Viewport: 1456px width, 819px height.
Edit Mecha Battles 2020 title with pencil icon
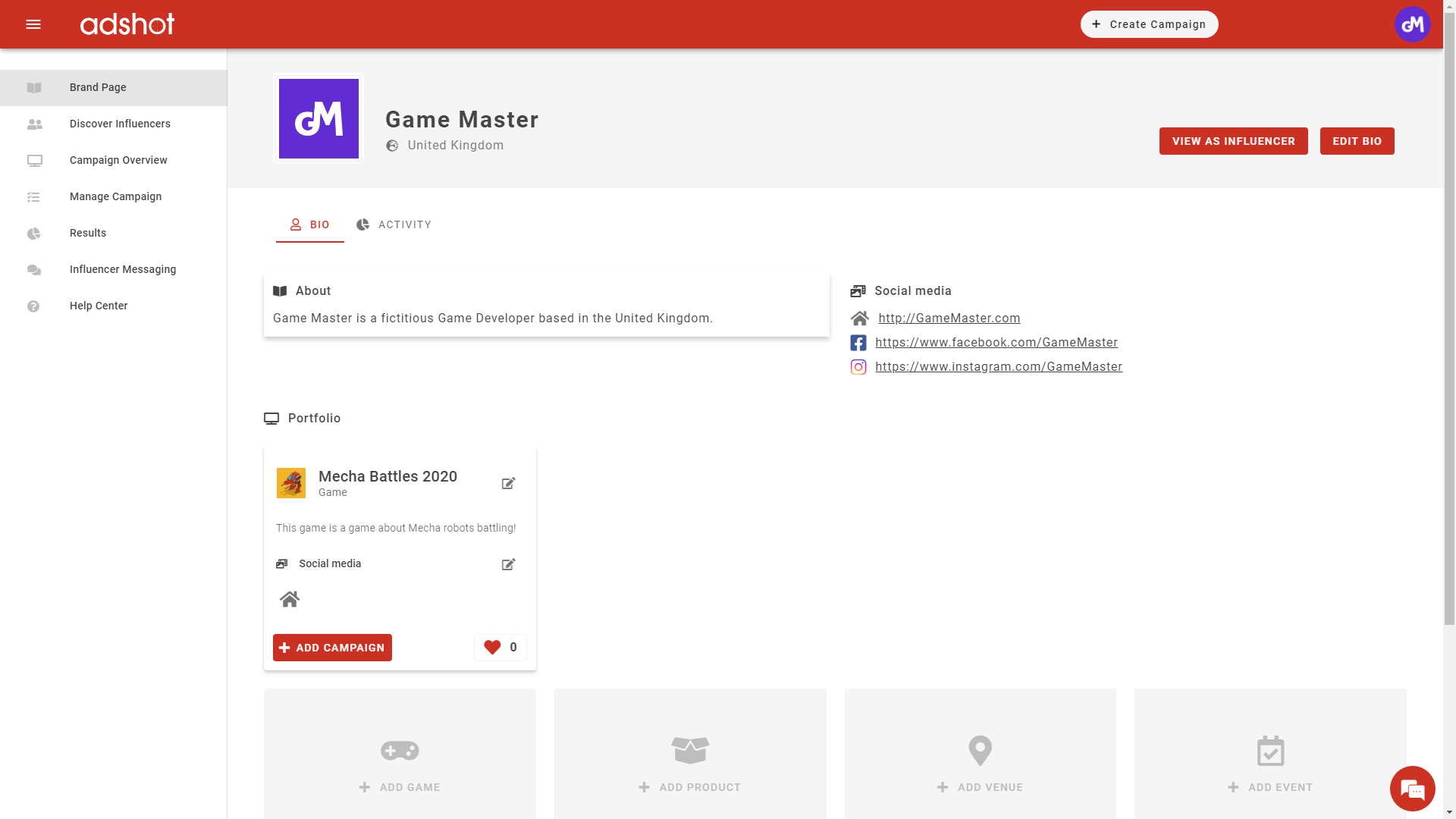pos(509,483)
